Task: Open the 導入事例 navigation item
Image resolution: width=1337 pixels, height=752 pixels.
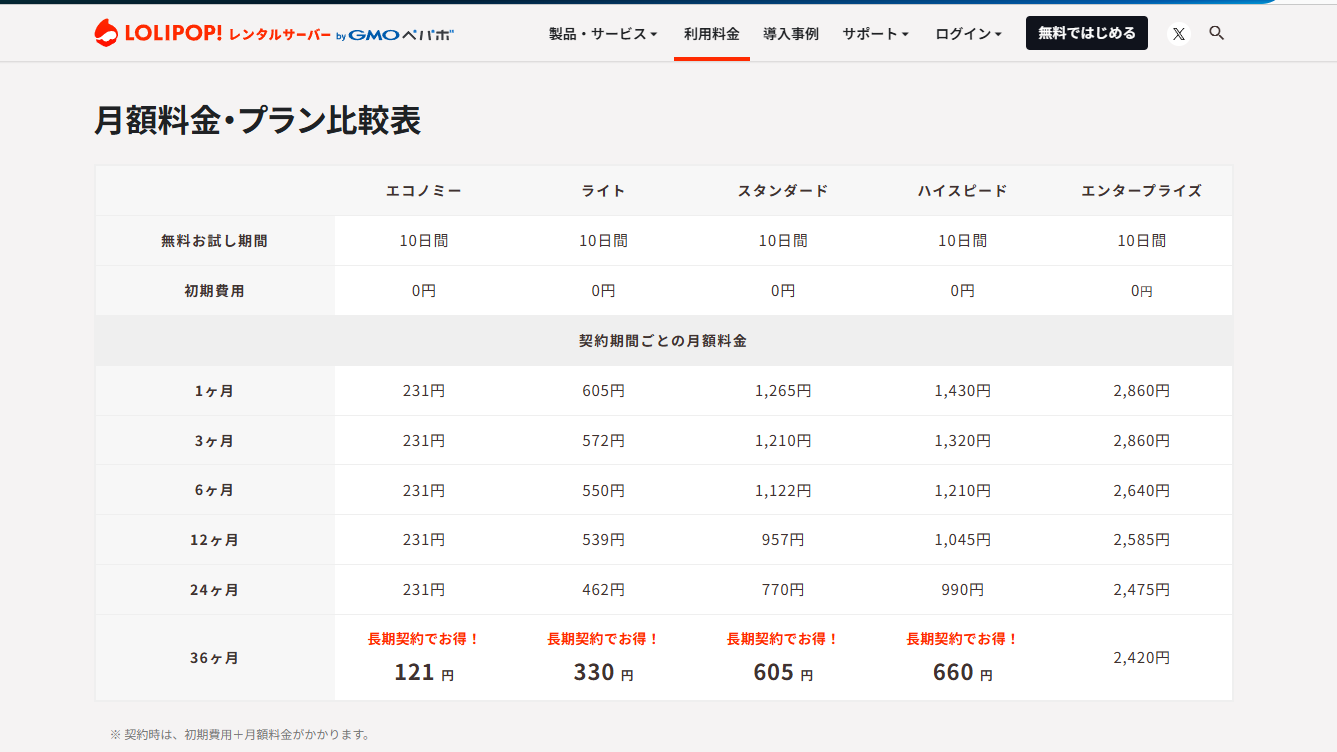Action: click(790, 34)
